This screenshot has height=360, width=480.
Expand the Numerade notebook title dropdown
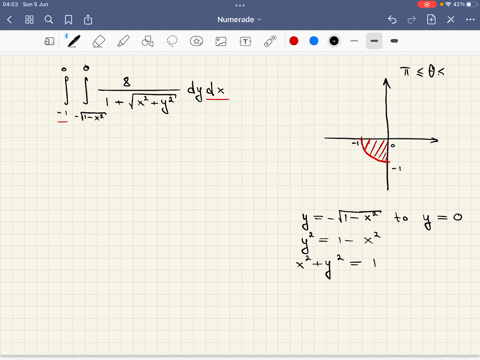point(239,20)
